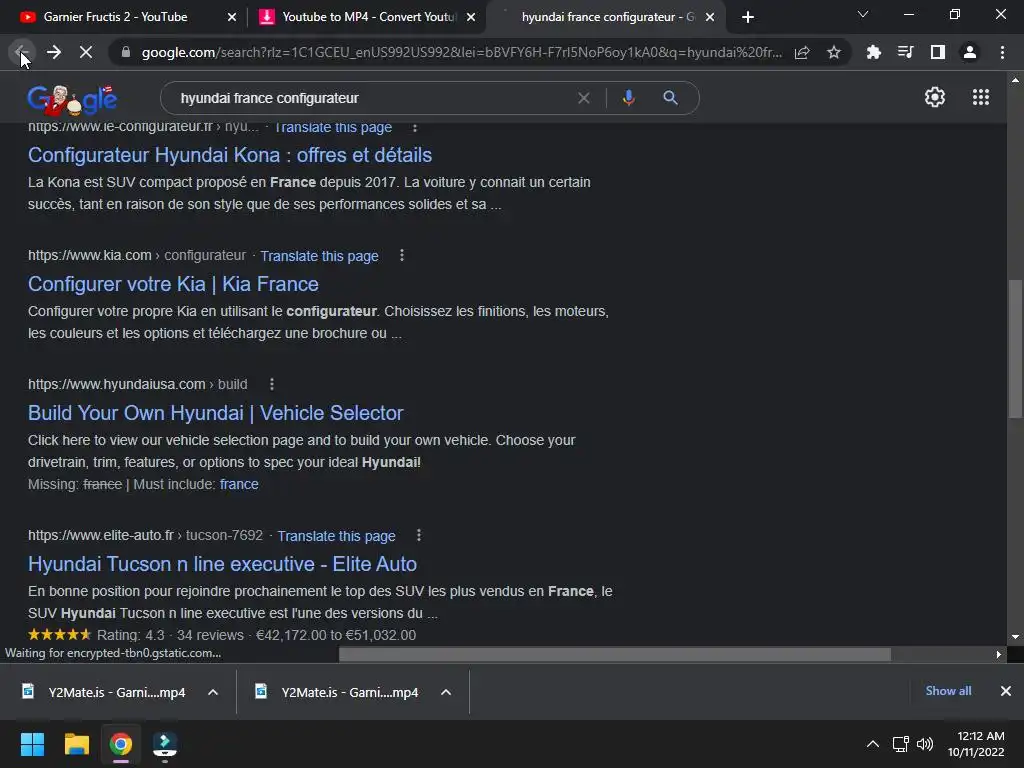Click Chrome icon in taskbar
Viewport: 1024px width, 768px height.
coord(120,744)
